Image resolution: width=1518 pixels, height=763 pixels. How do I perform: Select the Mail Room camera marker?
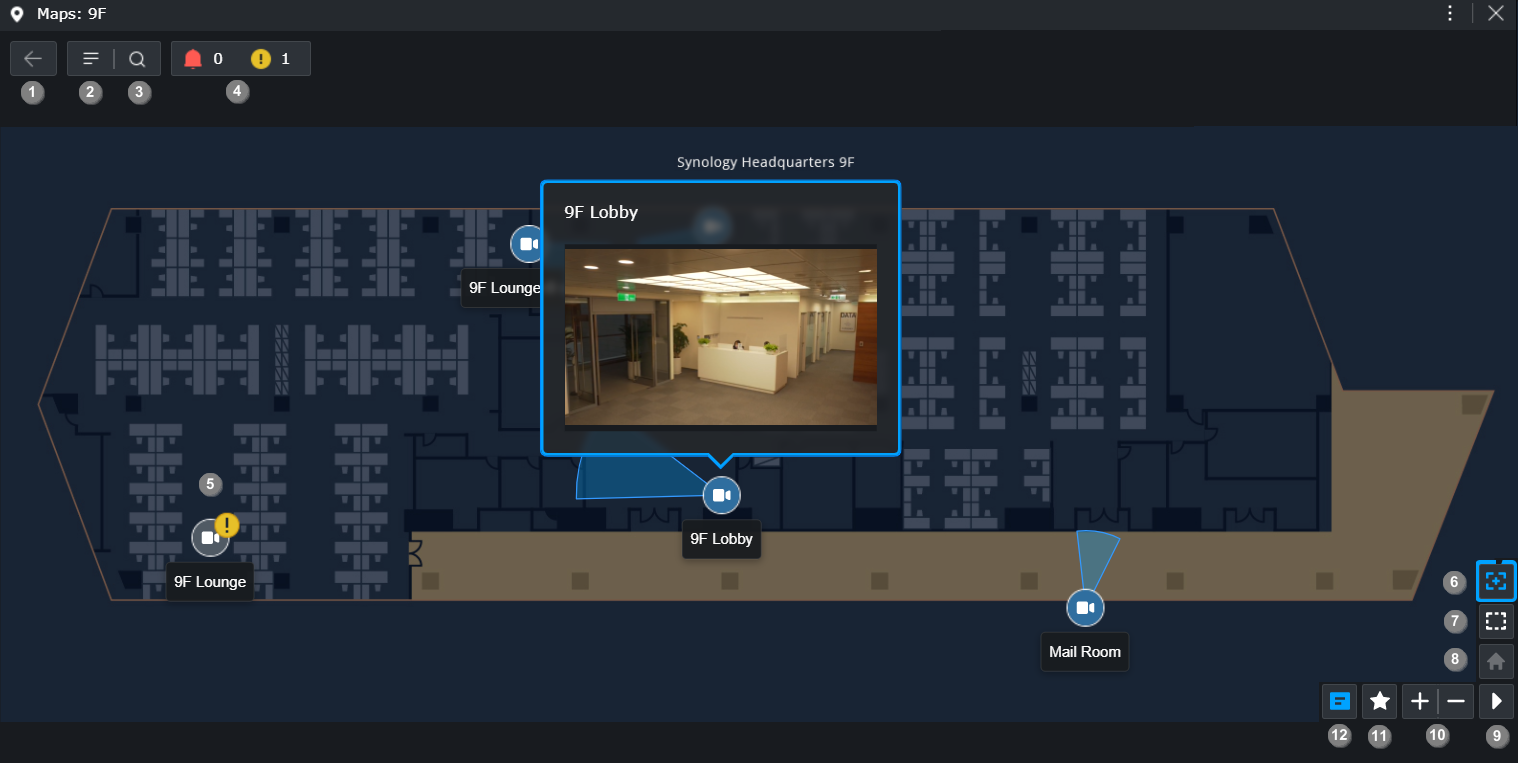[x=1084, y=607]
